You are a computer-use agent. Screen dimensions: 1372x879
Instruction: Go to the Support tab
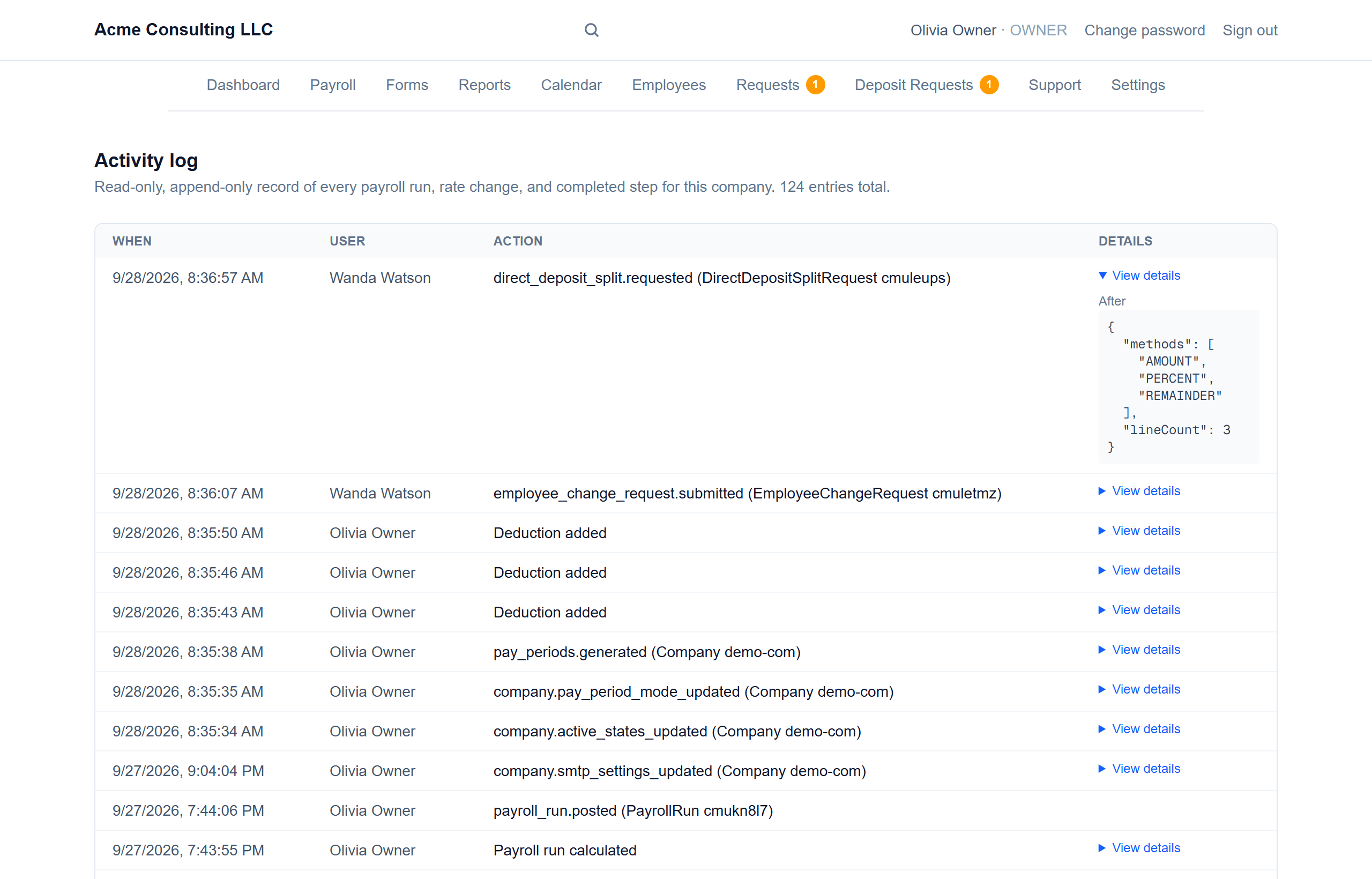1055,85
